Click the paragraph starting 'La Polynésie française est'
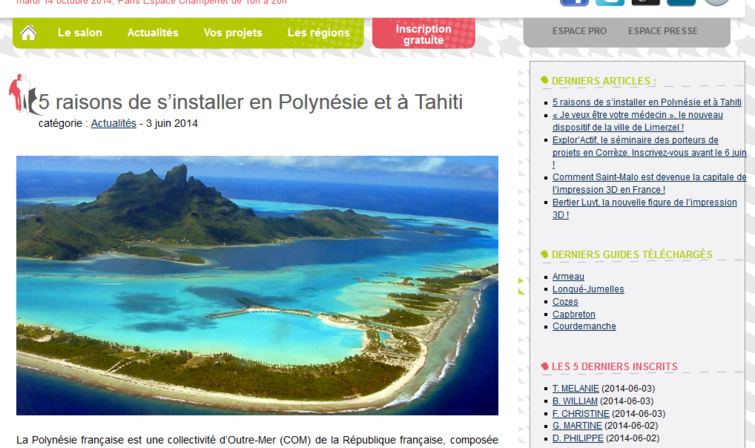755x448 pixels. 257,440
